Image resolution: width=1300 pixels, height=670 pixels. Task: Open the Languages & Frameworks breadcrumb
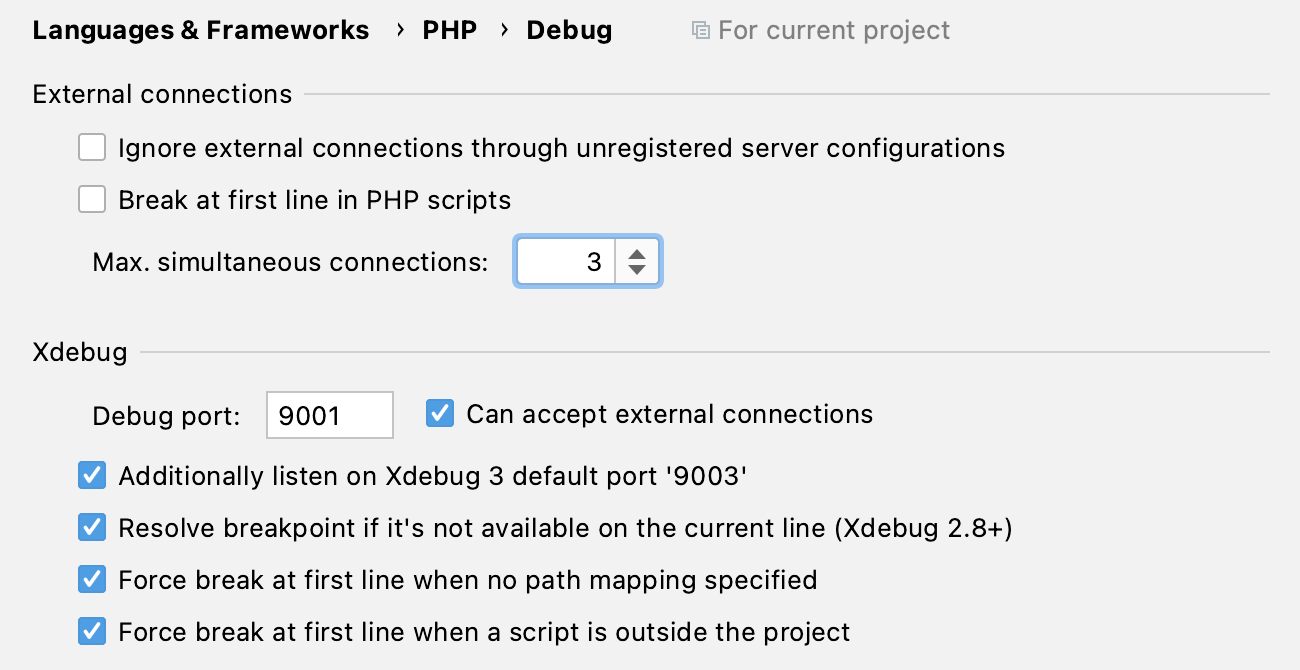(200, 29)
